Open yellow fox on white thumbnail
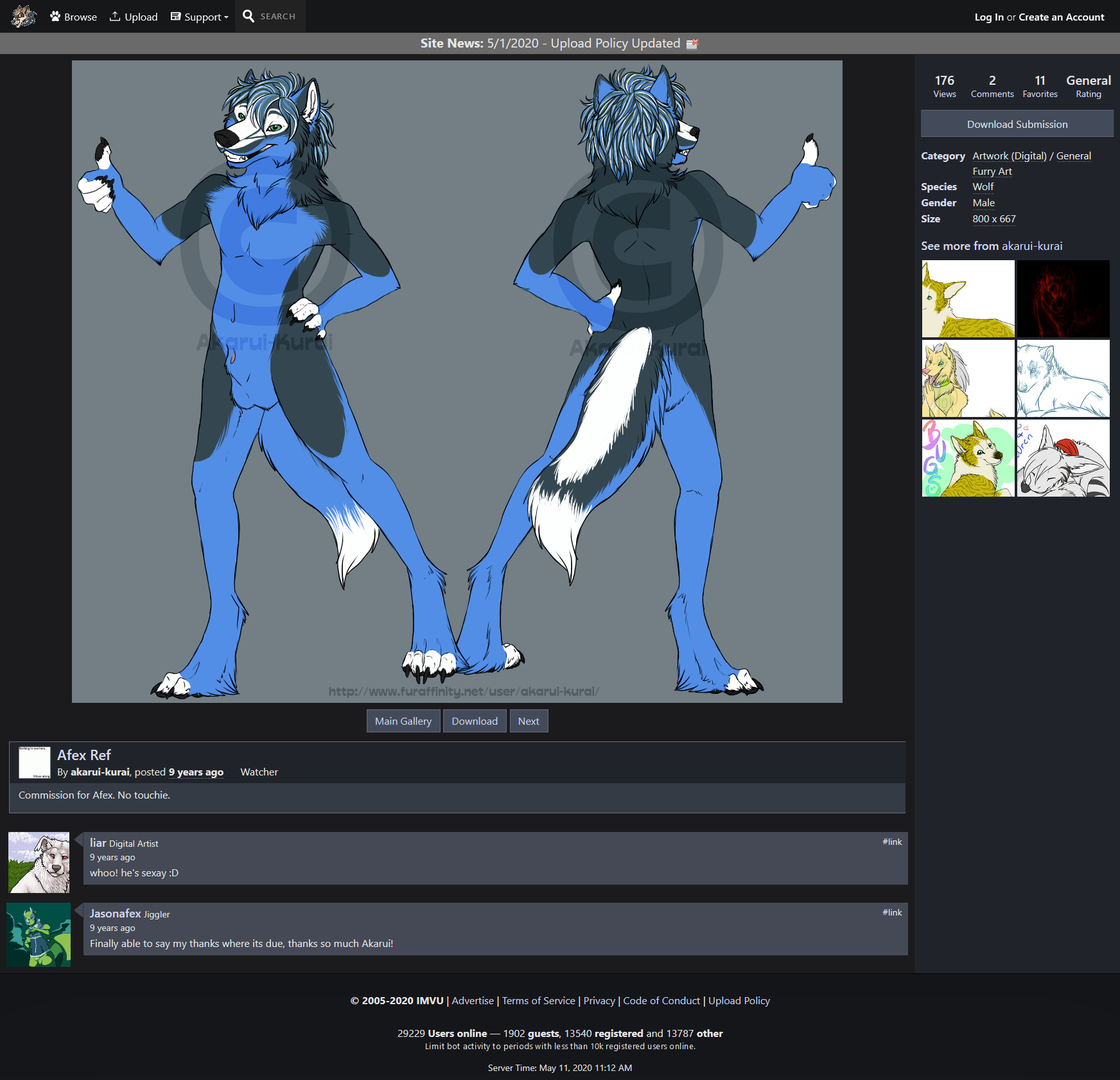Screen dimensions: 1120x1080 click(968, 299)
